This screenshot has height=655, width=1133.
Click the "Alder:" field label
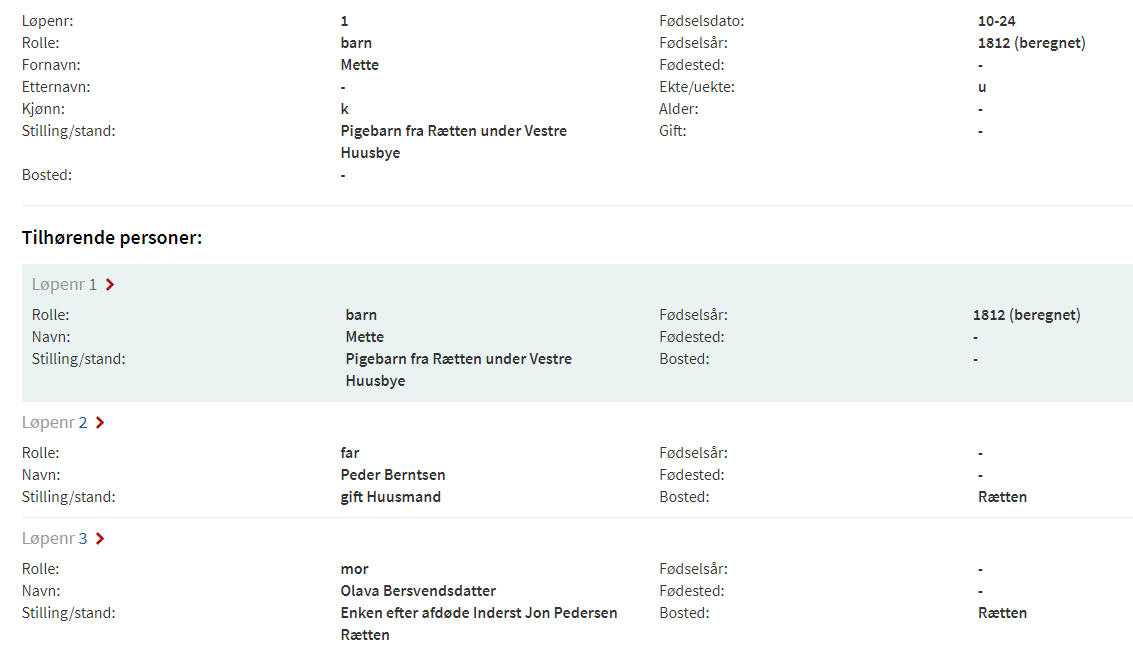679,109
